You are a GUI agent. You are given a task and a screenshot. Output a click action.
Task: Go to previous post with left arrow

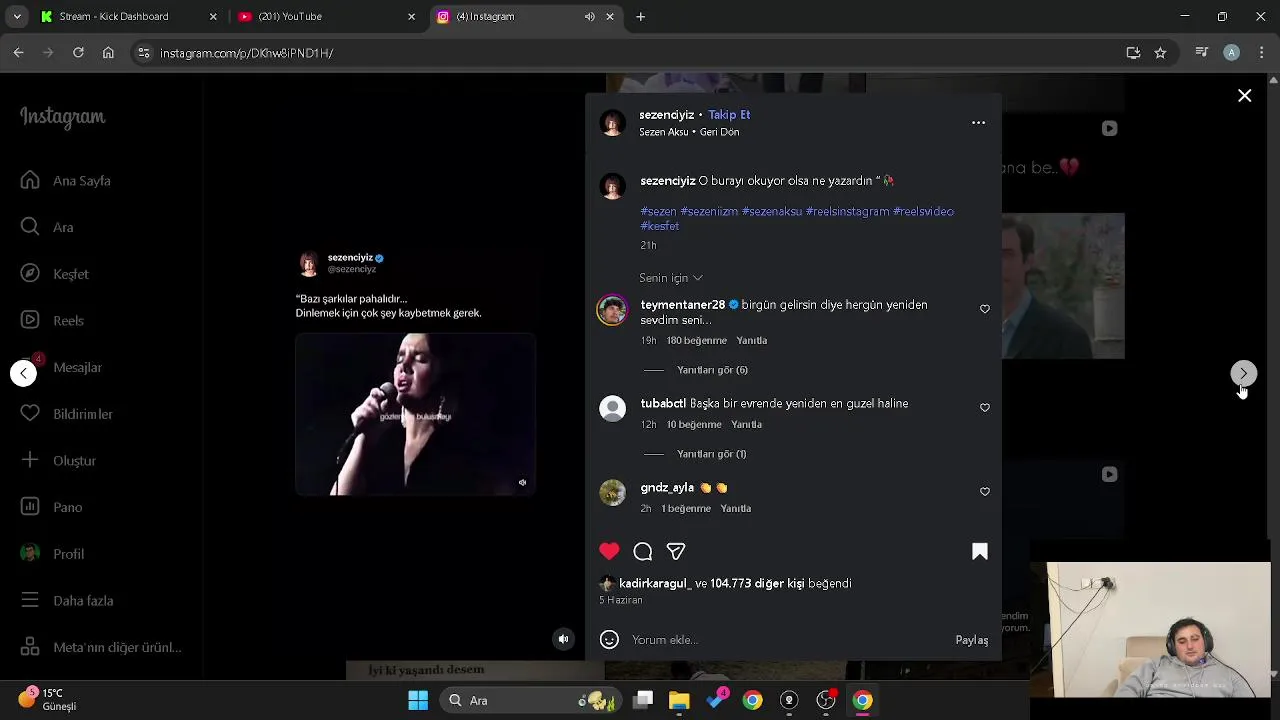pos(23,373)
